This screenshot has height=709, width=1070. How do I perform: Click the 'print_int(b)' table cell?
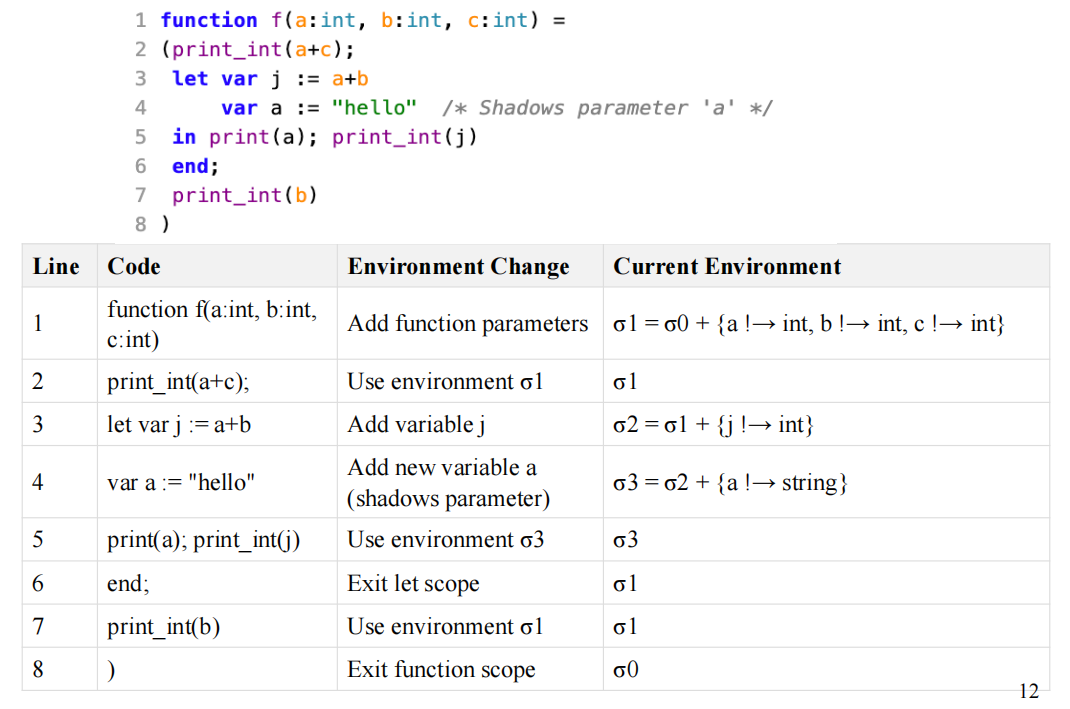coord(163,627)
